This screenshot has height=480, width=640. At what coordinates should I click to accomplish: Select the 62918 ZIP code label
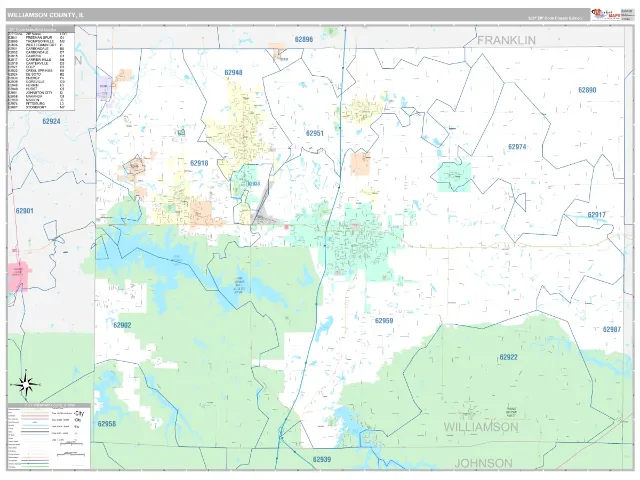click(x=199, y=163)
